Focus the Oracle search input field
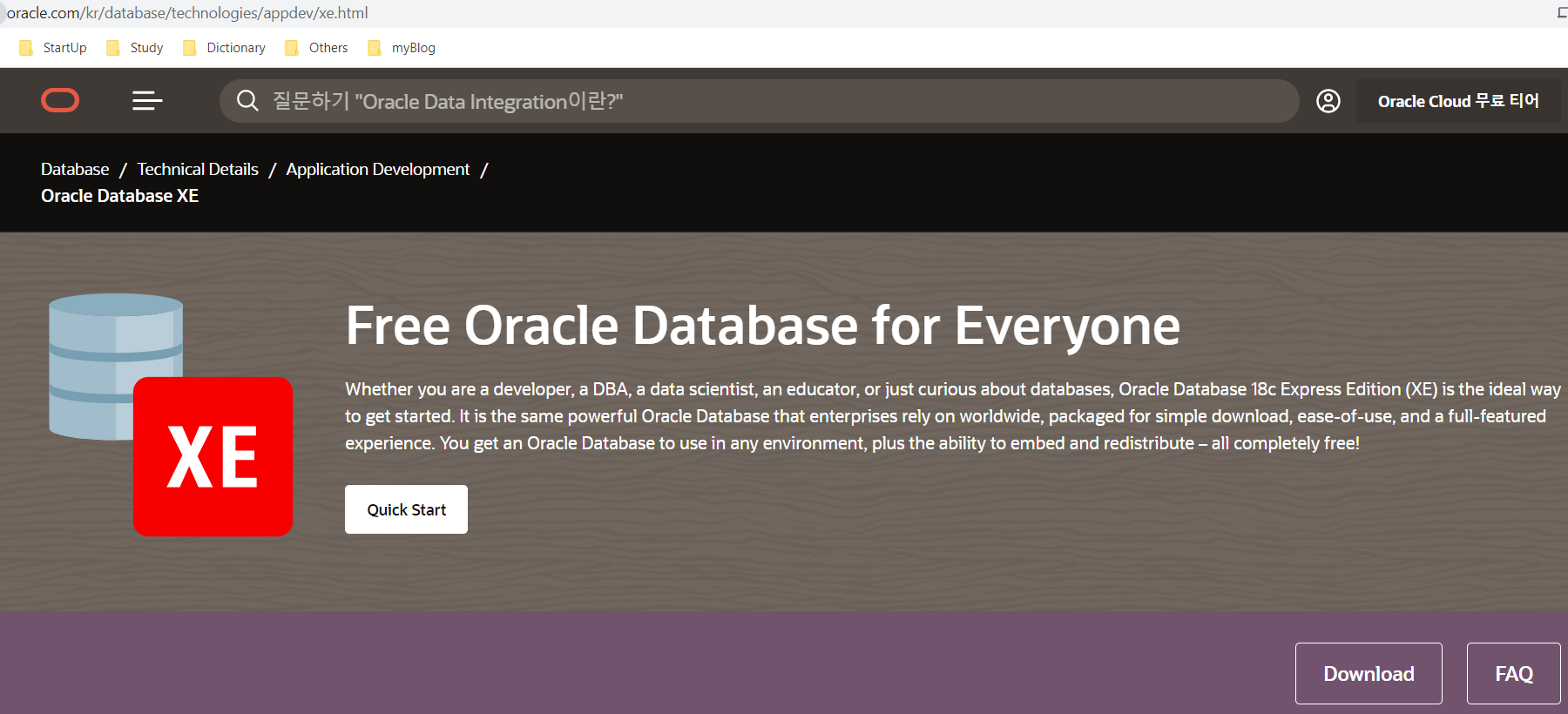This screenshot has width=1568, height=714. tap(759, 101)
